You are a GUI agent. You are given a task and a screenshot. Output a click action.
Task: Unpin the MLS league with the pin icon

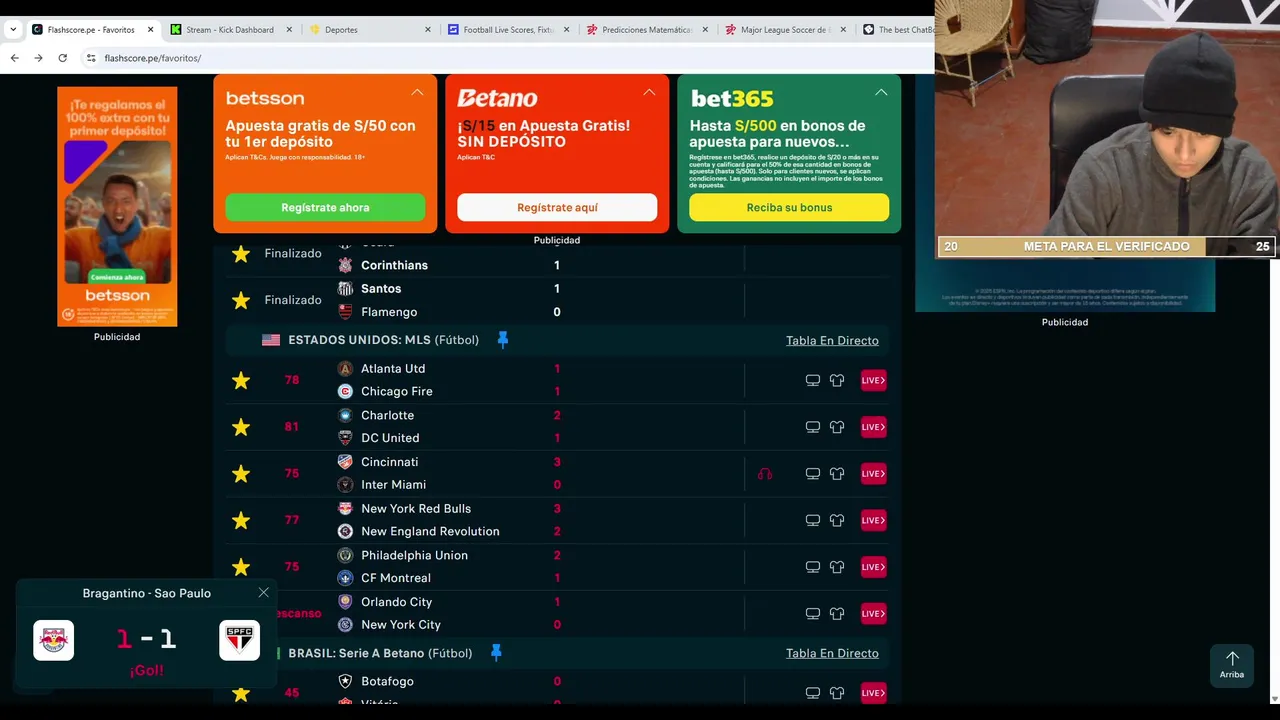(503, 340)
